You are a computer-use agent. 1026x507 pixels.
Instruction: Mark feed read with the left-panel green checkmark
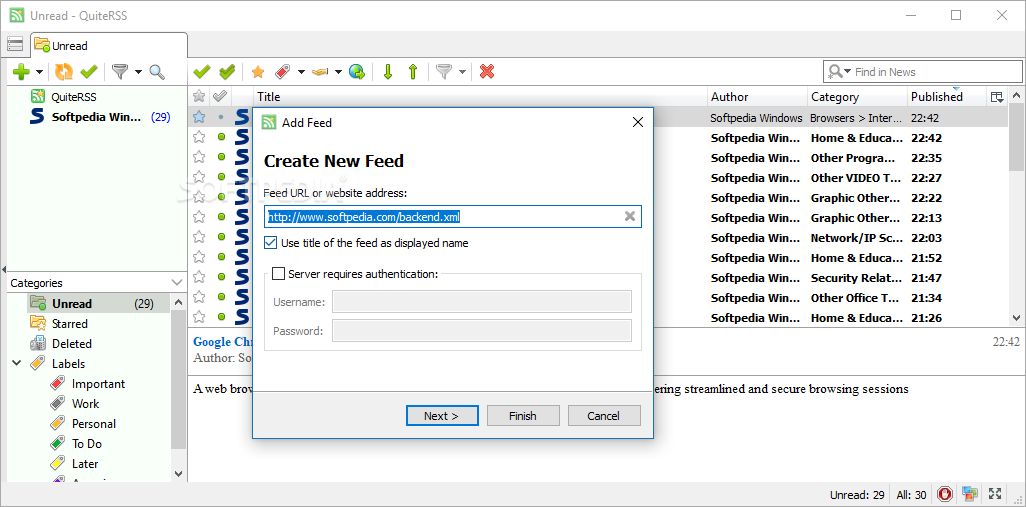(88, 72)
